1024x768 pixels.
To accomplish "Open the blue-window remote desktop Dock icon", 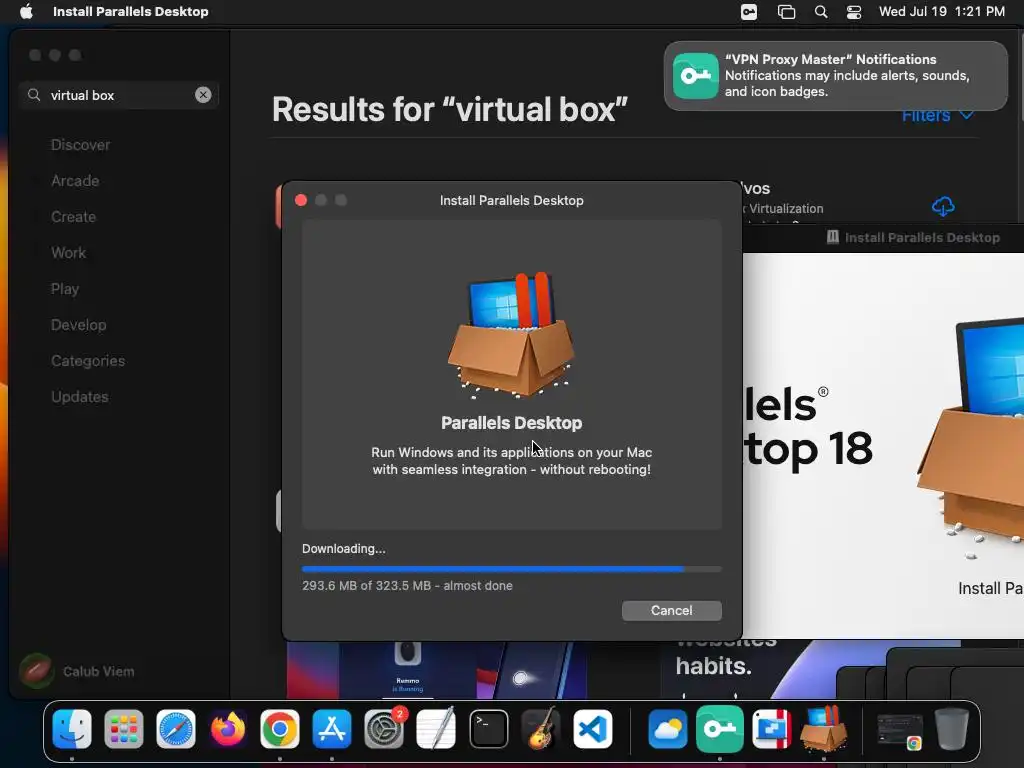I will tap(772, 729).
